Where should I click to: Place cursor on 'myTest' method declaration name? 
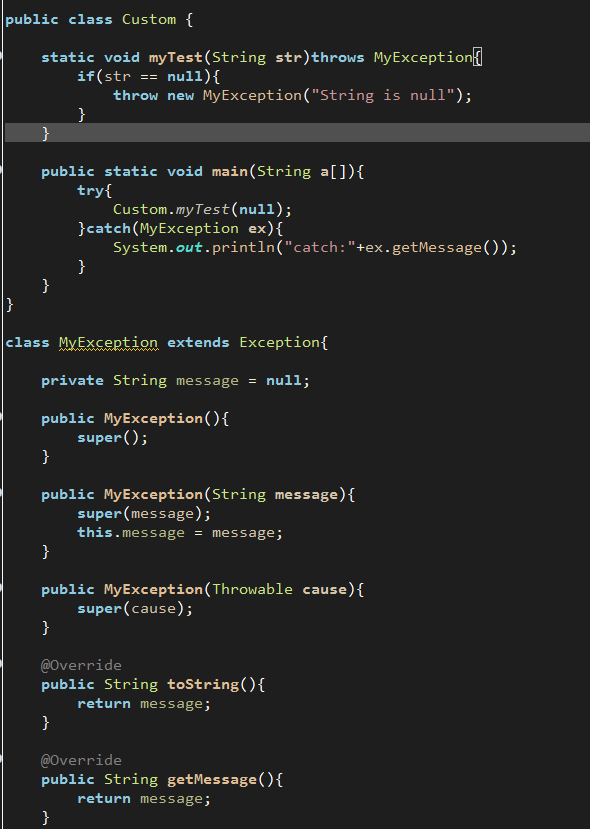pyautogui.click(x=176, y=58)
